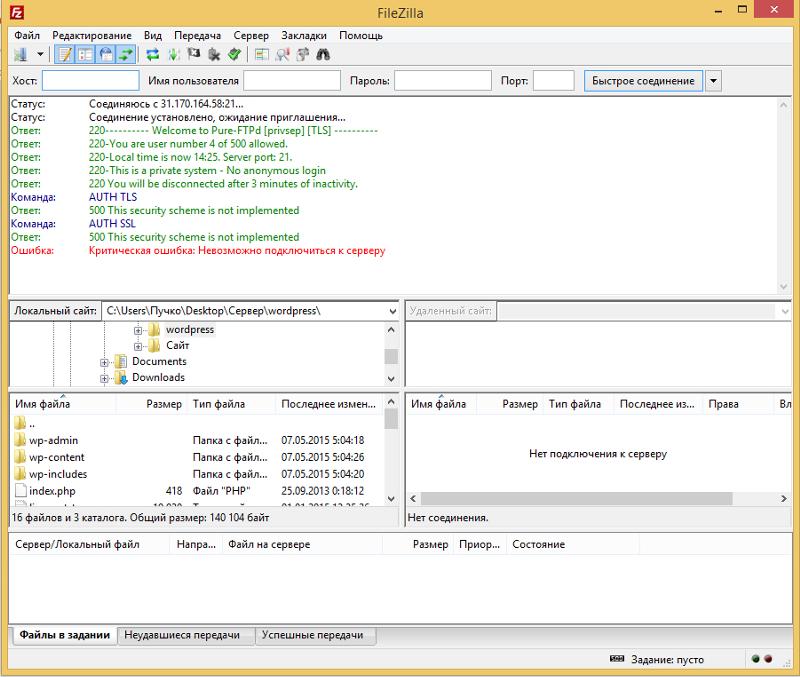
Task: Switch to the Файлы в задании tab
Action: (65, 635)
